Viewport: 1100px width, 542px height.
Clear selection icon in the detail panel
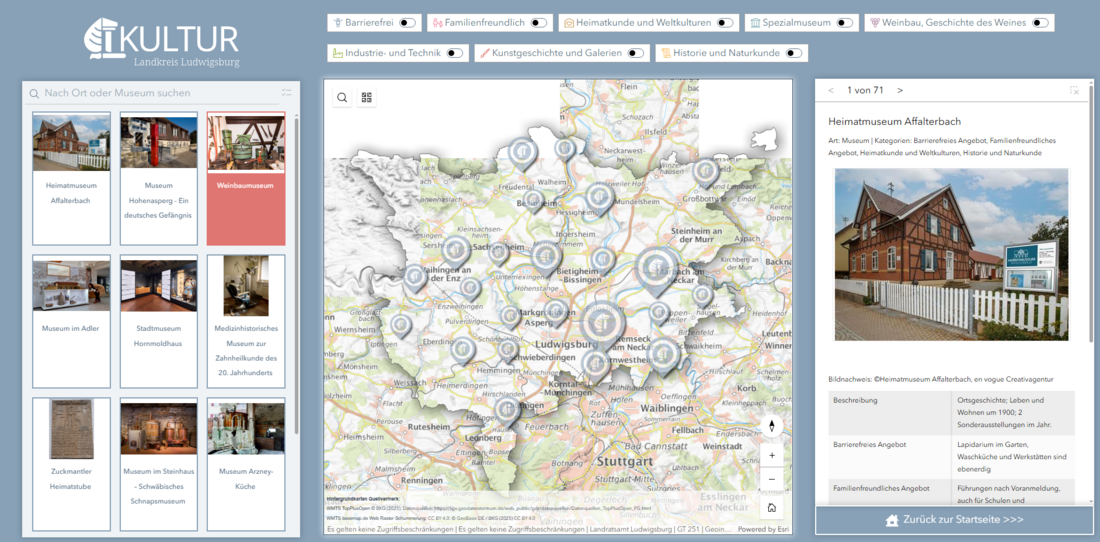[x=1074, y=91]
